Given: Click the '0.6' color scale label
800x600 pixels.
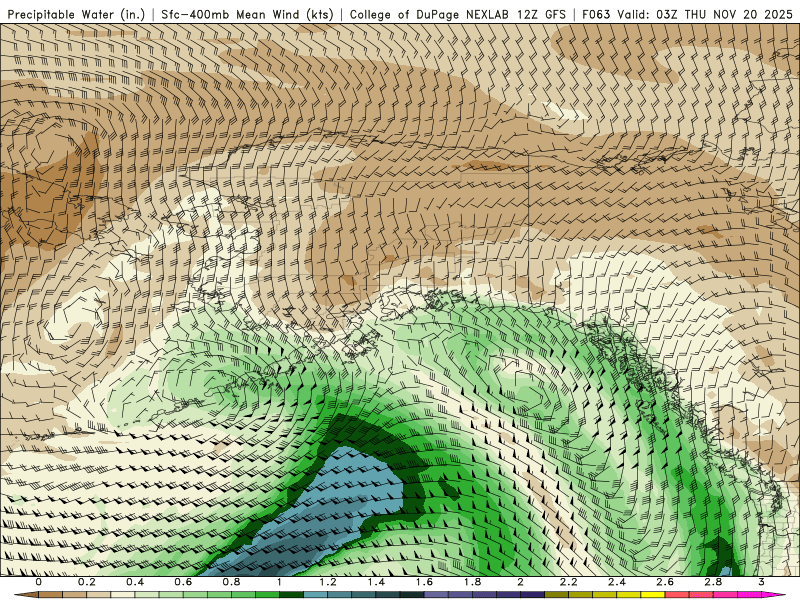Looking at the screenshot, I should pyautogui.click(x=183, y=582).
